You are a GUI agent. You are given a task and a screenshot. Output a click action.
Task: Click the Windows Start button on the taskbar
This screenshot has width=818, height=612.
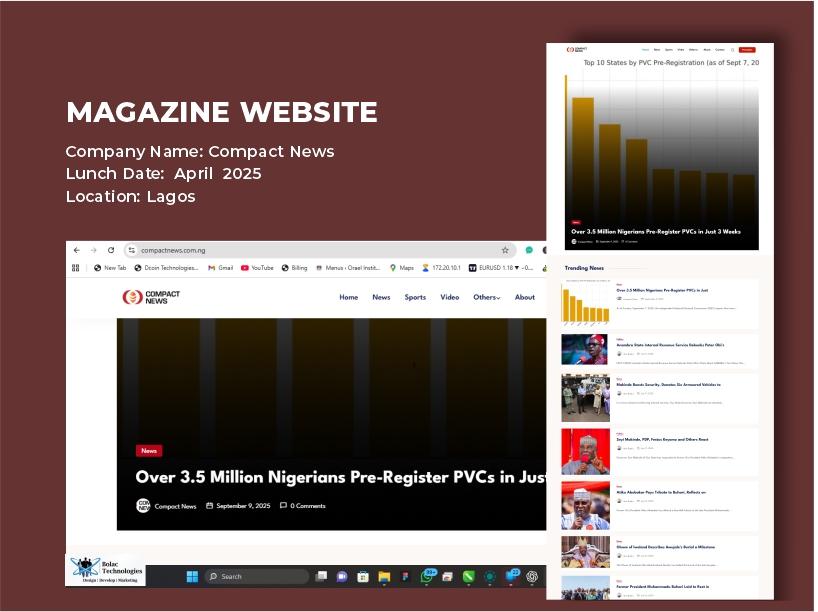tap(190, 576)
